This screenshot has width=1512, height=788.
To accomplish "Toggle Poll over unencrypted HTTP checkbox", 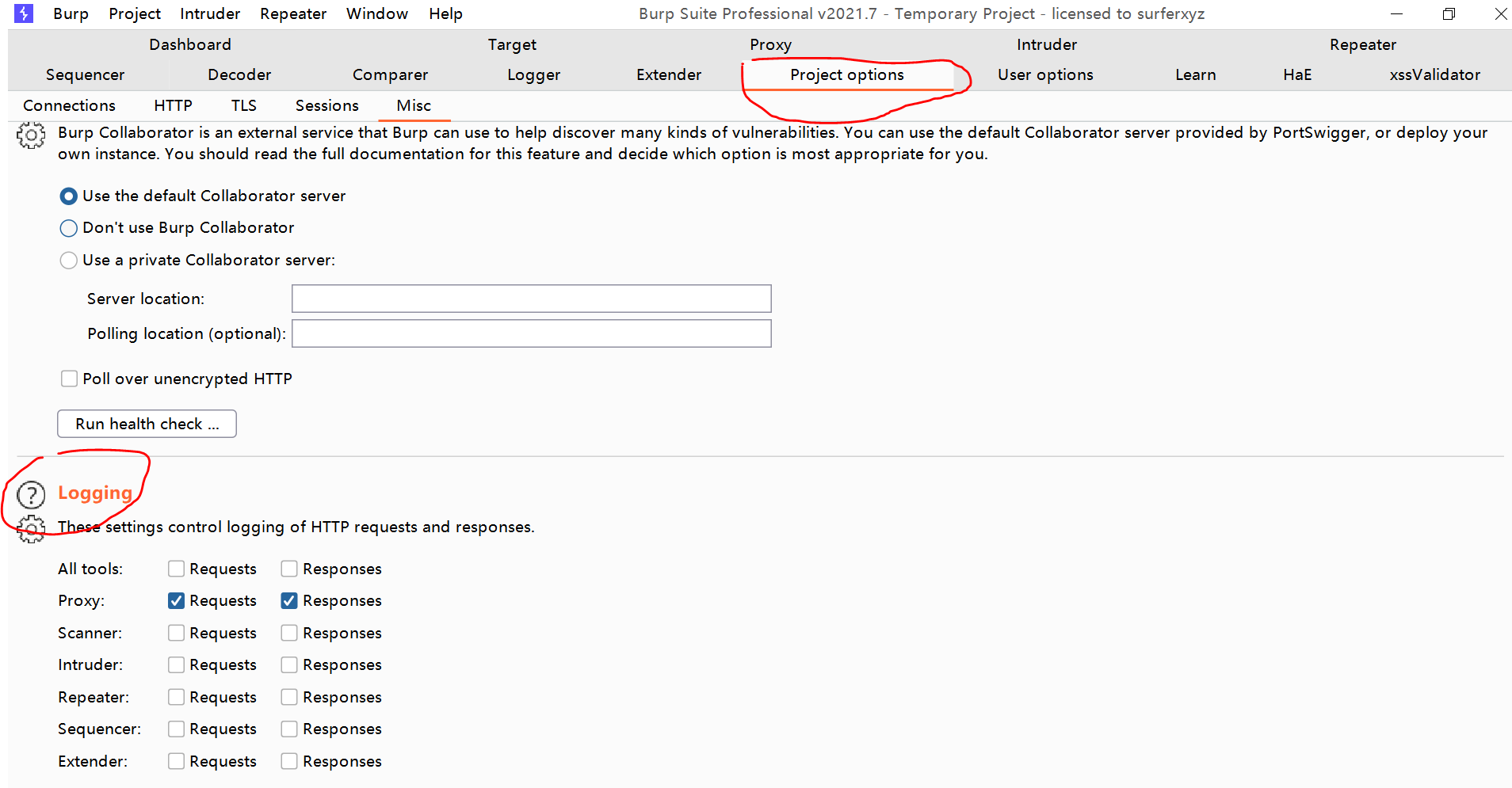I will click(69, 379).
